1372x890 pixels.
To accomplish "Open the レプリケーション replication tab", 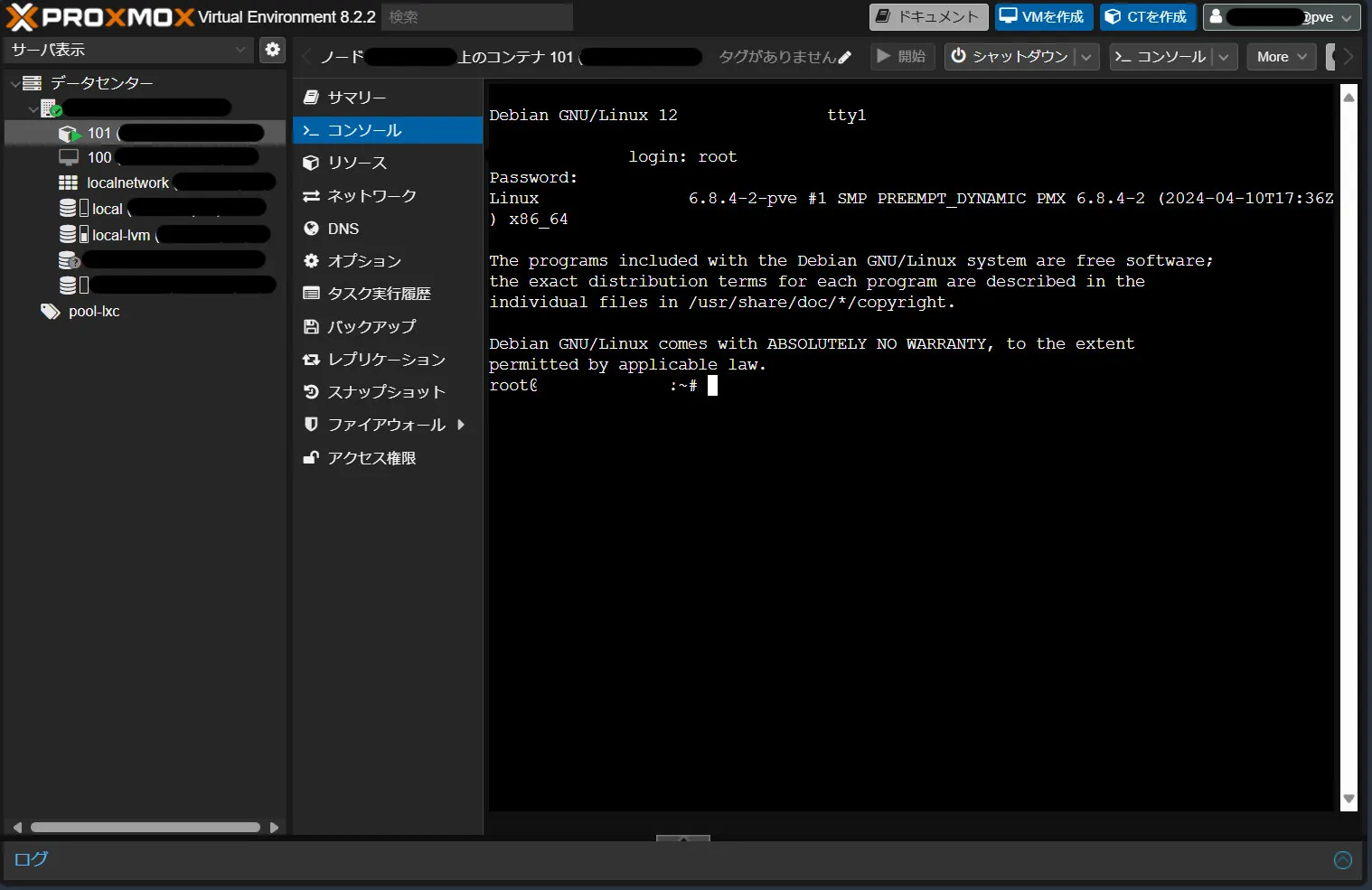I will pyautogui.click(x=388, y=360).
